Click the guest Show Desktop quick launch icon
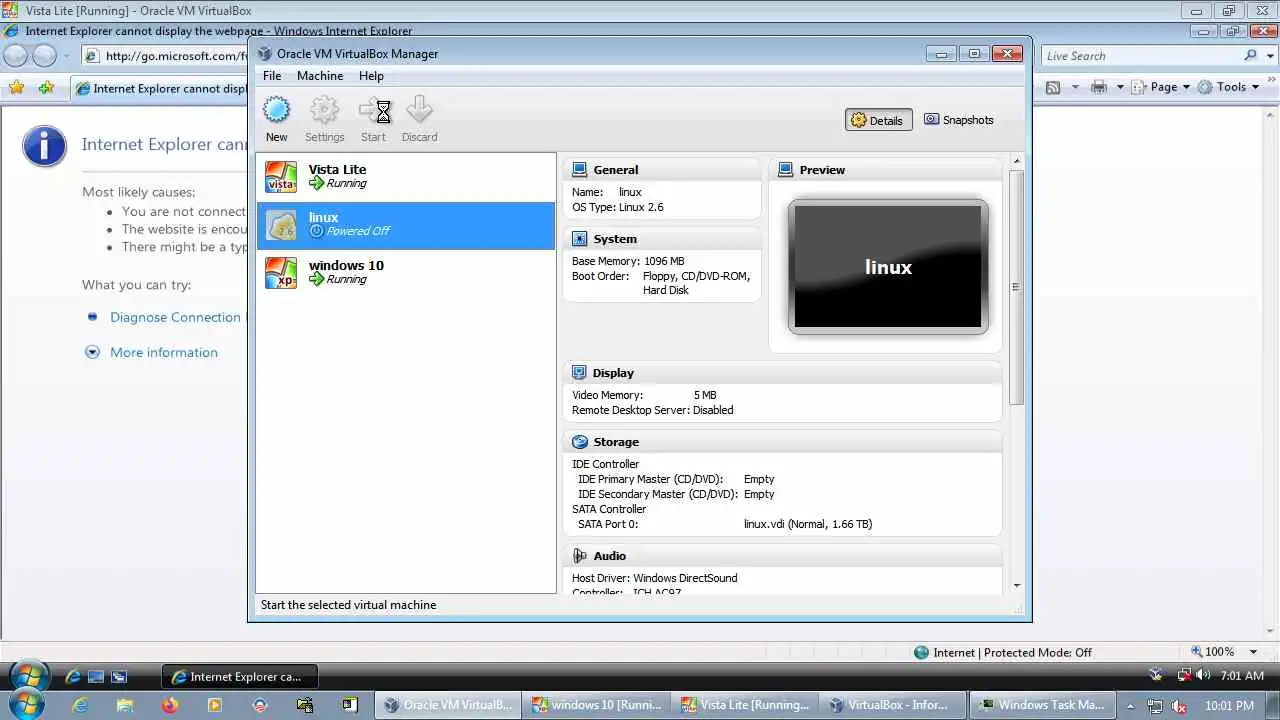The width and height of the screenshot is (1280, 720). coord(96,677)
